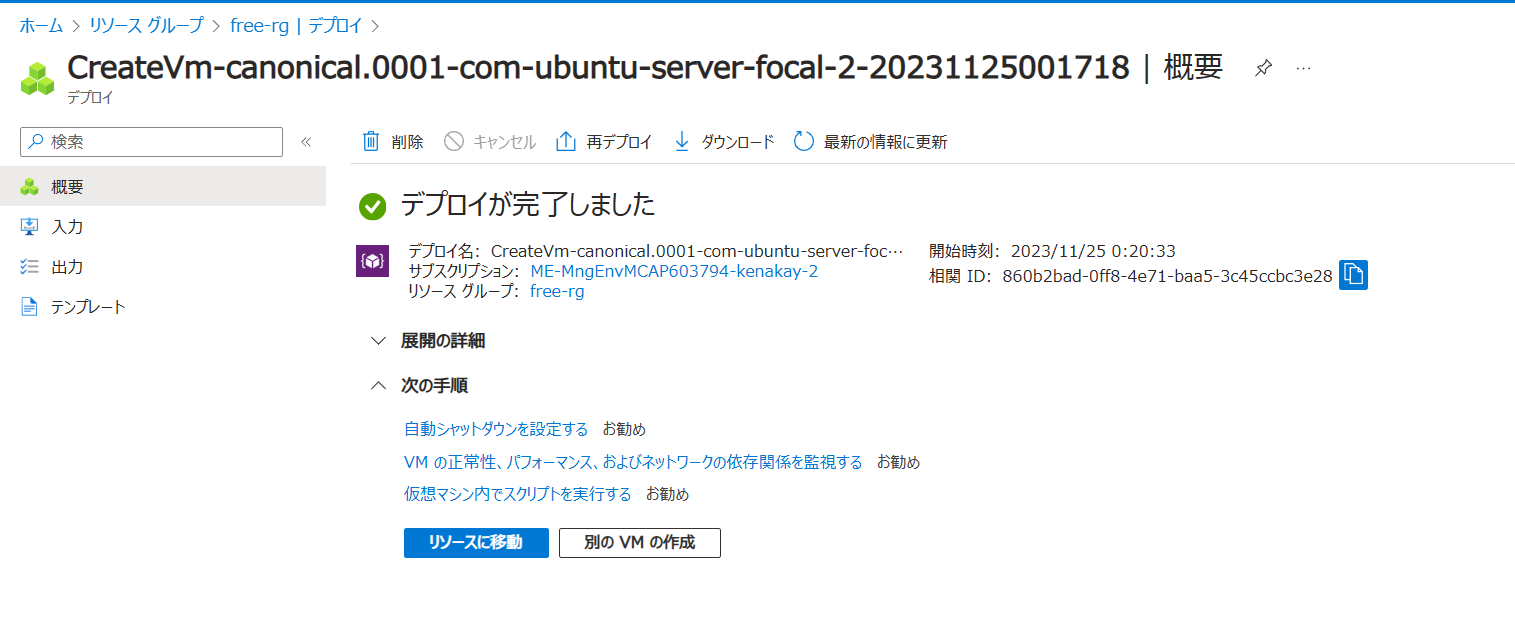
Task: Click 自動シャットダウンを設定する link
Action: point(496,429)
